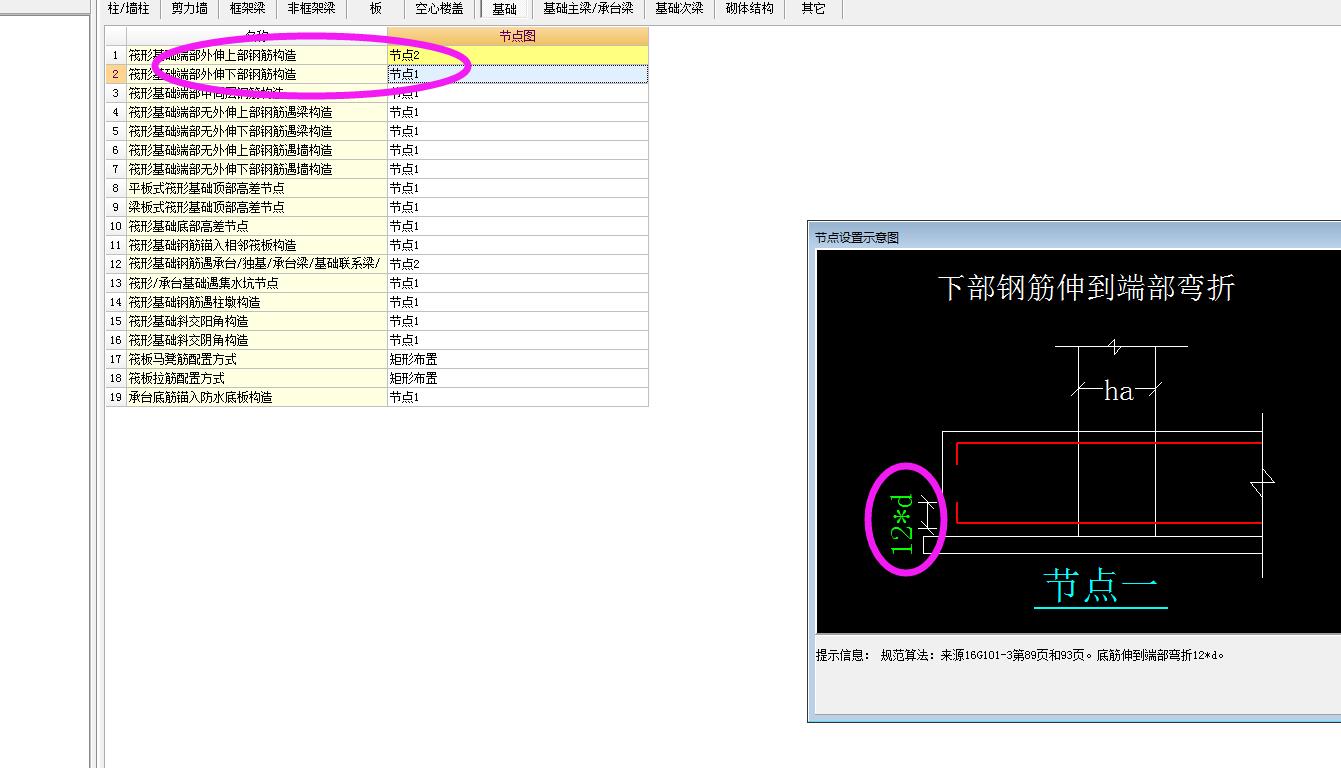Image resolution: width=1341 pixels, height=768 pixels.
Task: Click 节点1 value of row 4
Action: pos(517,112)
